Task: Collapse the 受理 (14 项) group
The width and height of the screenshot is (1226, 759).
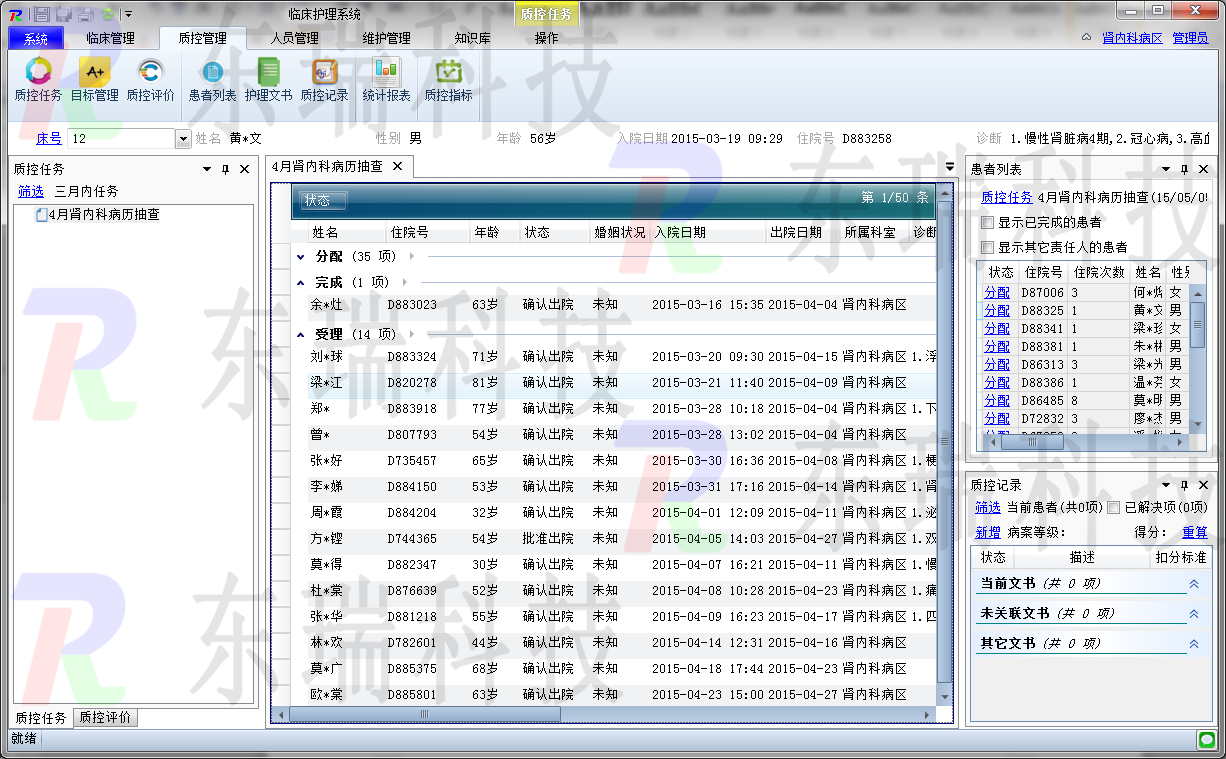Action: (x=301, y=335)
